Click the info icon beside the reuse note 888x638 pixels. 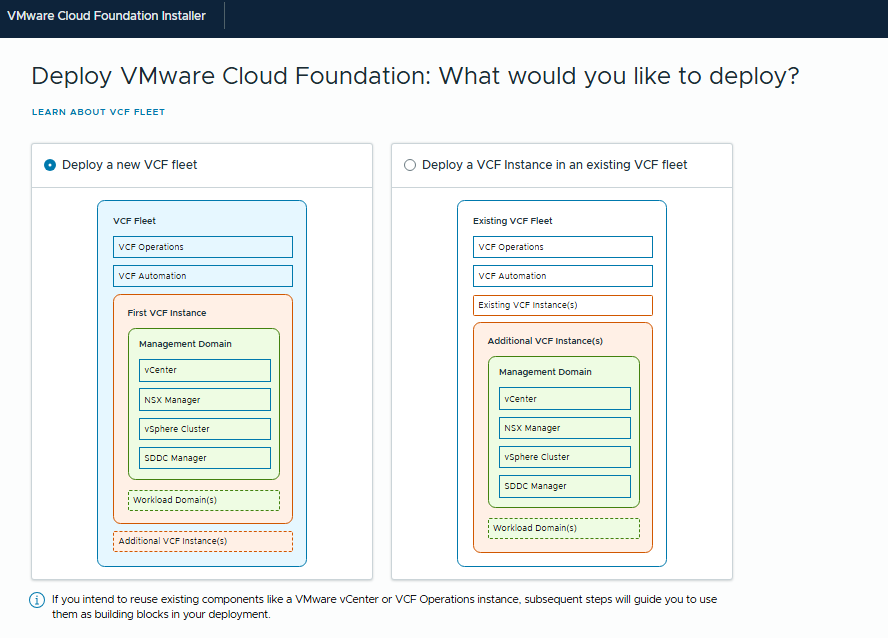point(37,600)
